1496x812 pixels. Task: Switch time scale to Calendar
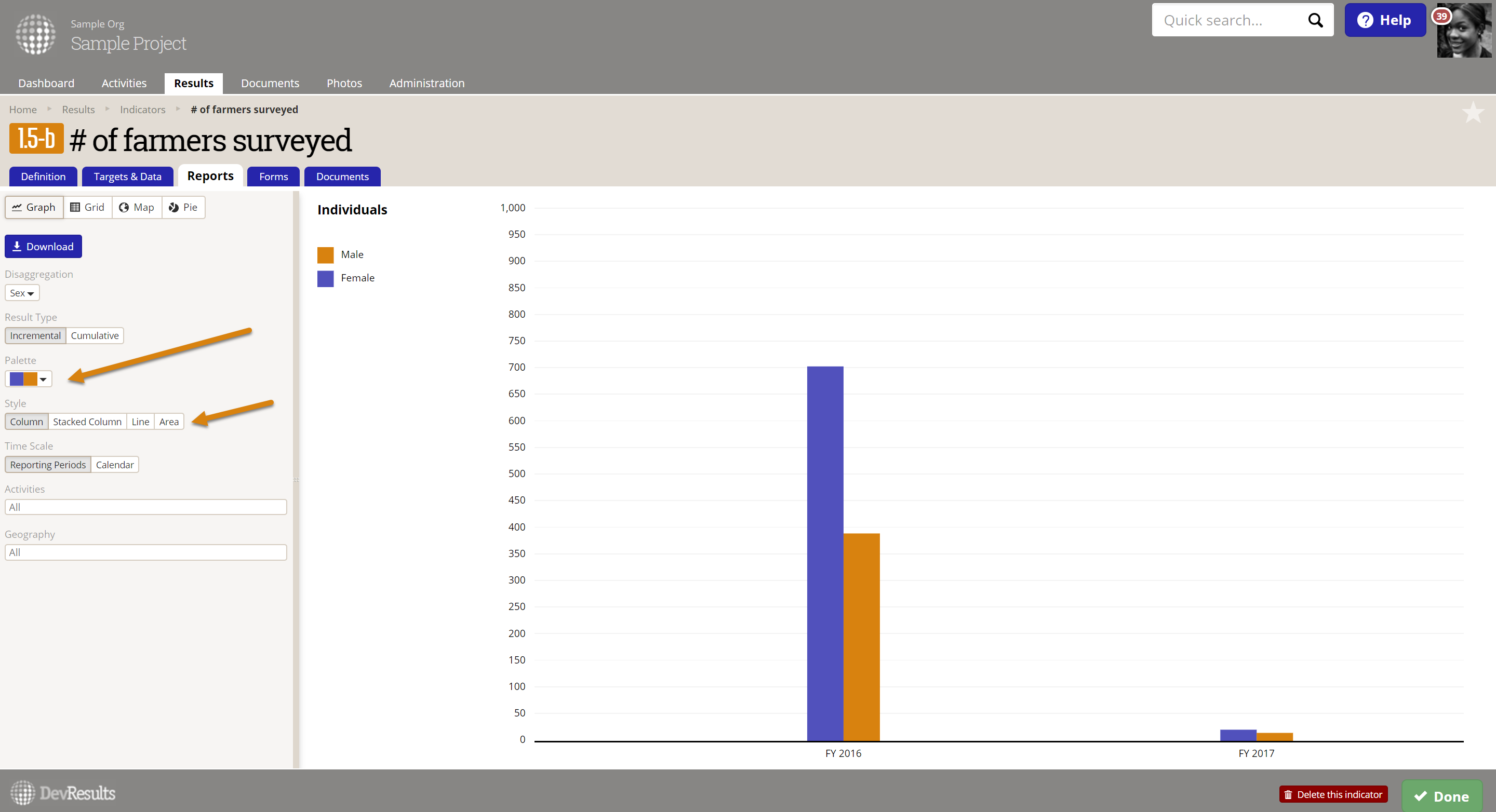pos(114,464)
